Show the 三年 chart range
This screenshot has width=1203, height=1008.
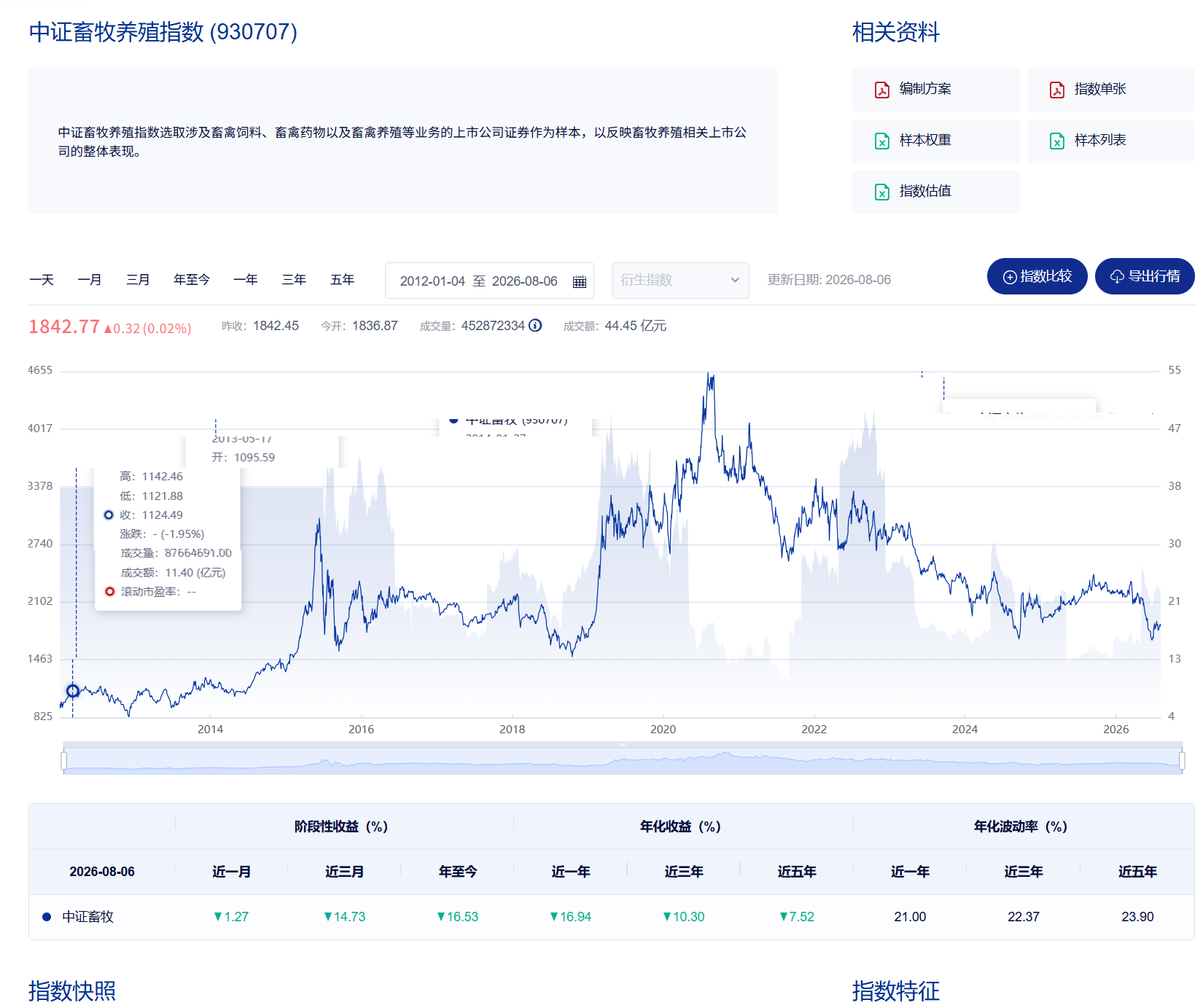point(294,280)
